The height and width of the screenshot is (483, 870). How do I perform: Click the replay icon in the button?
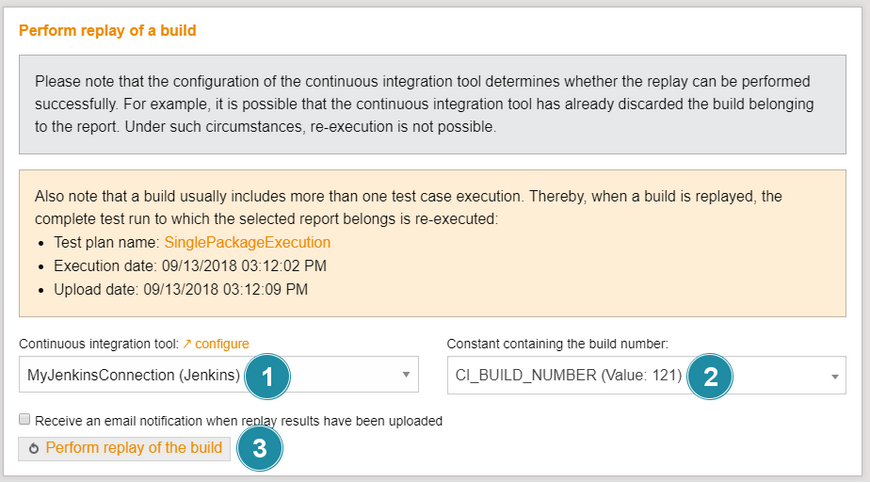(x=34, y=448)
